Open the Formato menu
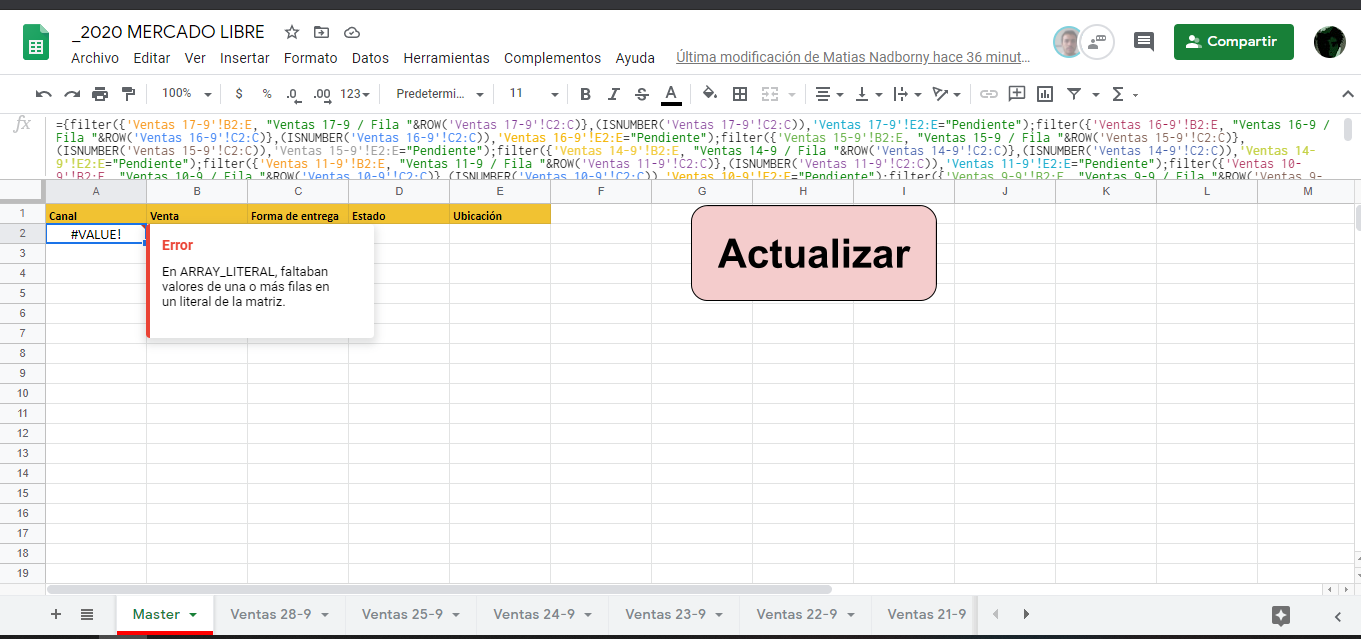The image size is (1361, 639). 311,58
